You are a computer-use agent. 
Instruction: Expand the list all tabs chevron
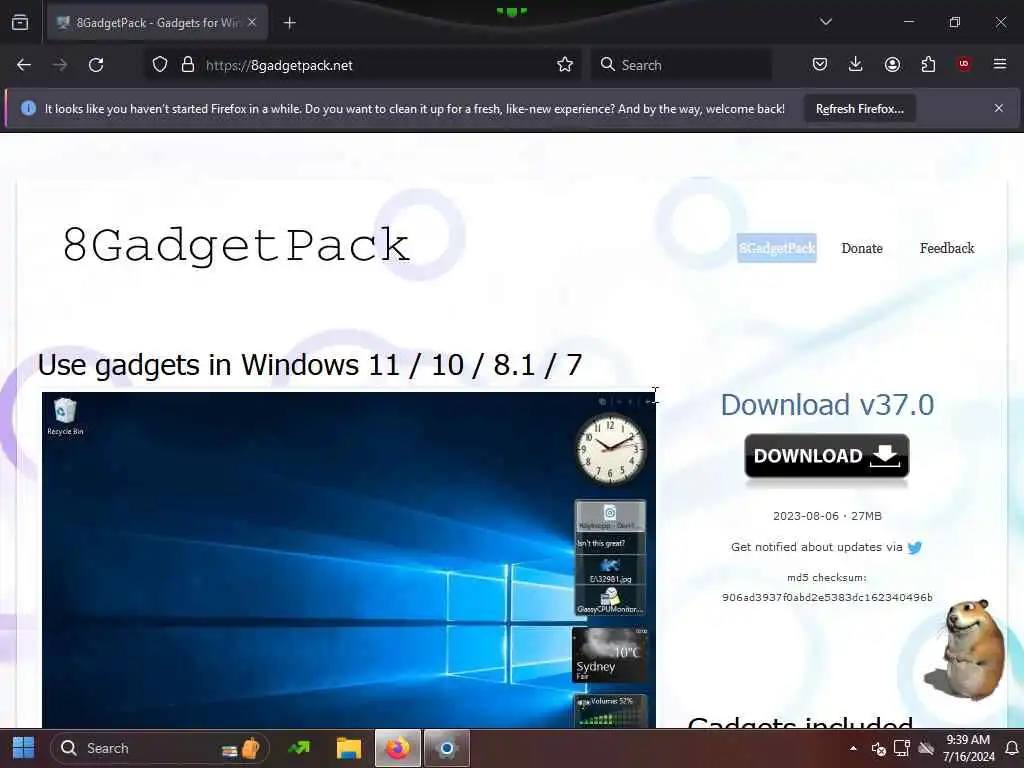point(825,22)
